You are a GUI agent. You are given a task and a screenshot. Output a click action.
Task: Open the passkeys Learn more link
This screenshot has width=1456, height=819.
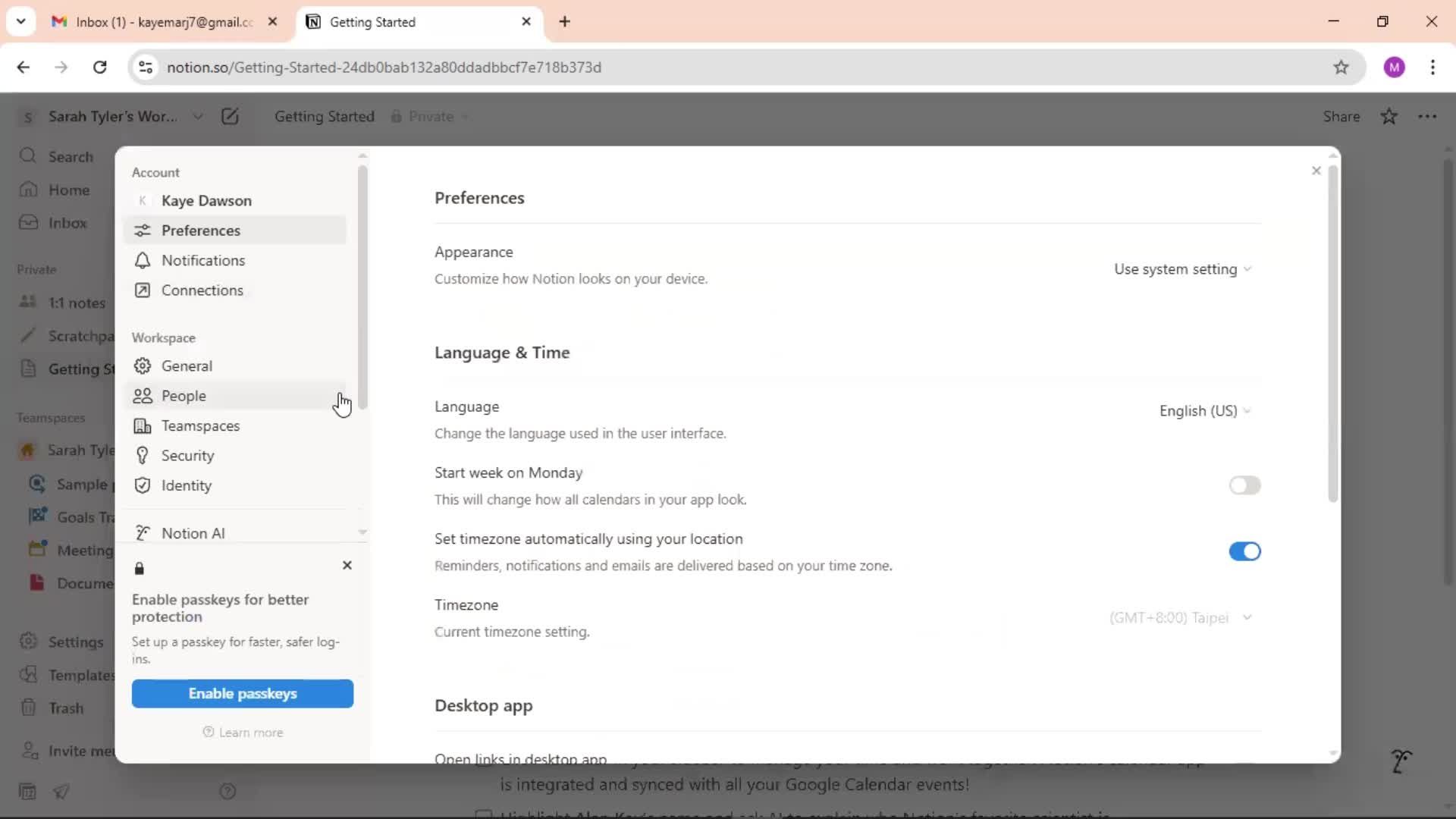[243, 733]
